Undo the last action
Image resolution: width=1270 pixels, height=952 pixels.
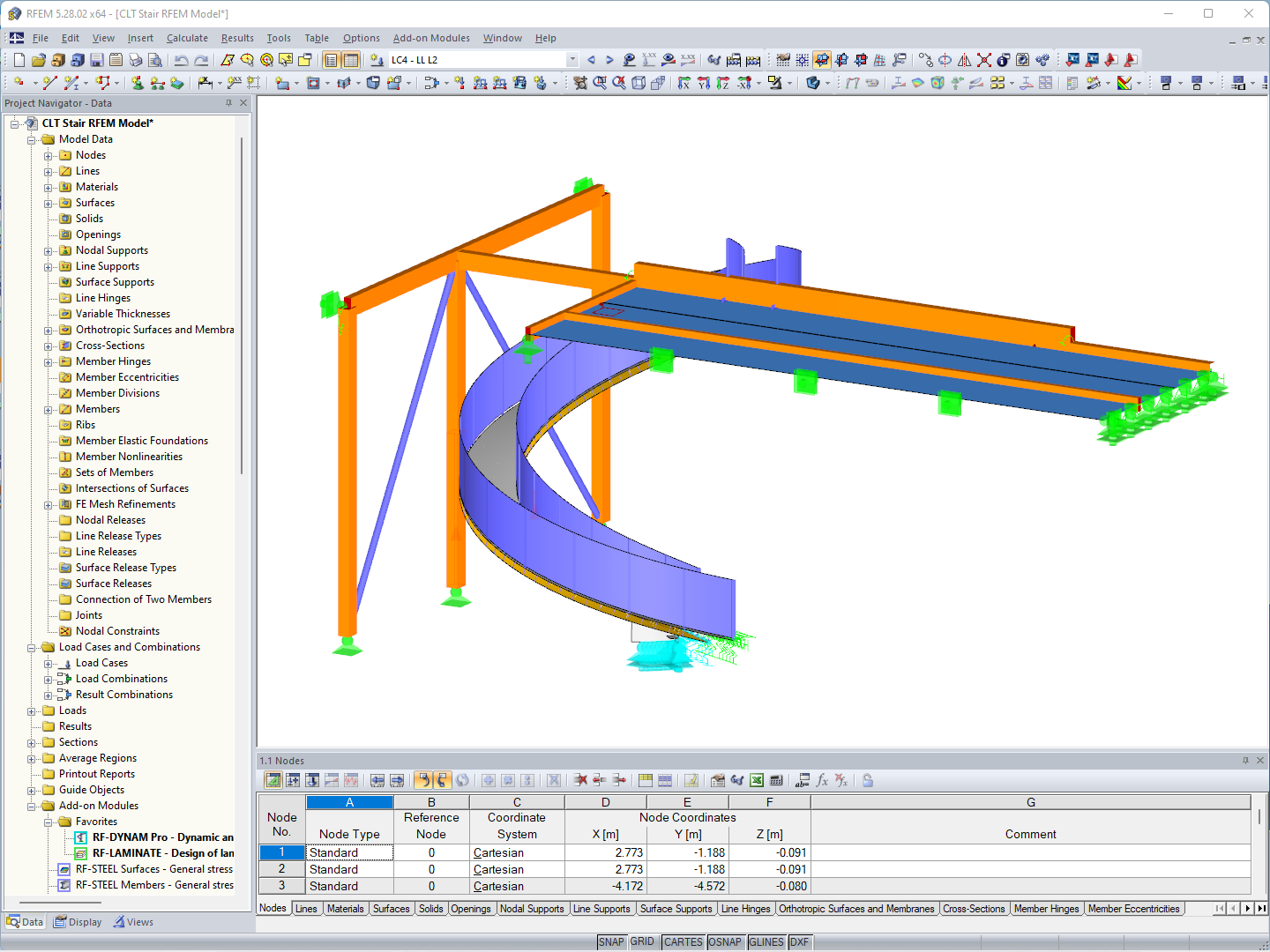coord(182,60)
